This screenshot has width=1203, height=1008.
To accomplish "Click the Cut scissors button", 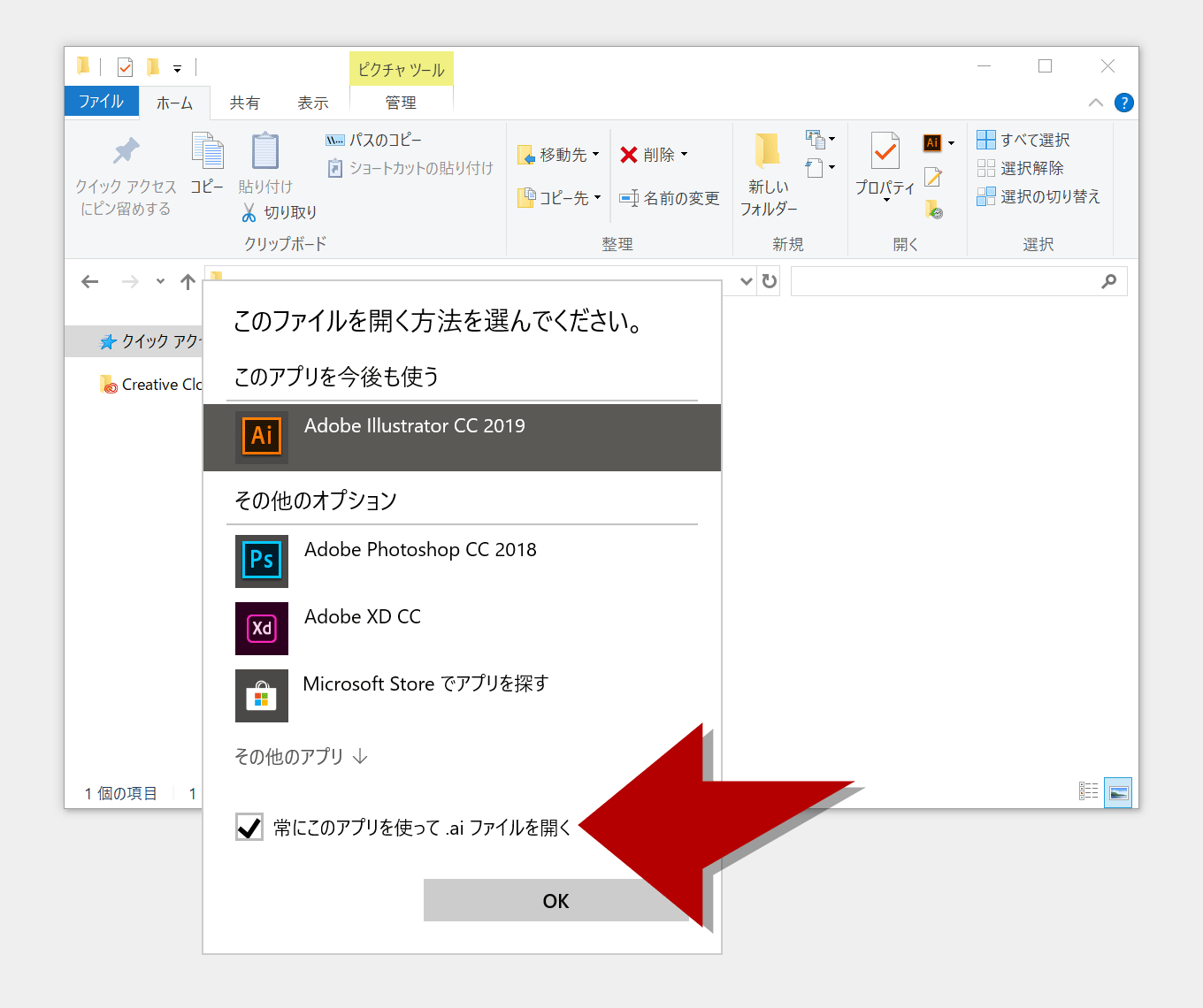I will pos(280,212).
